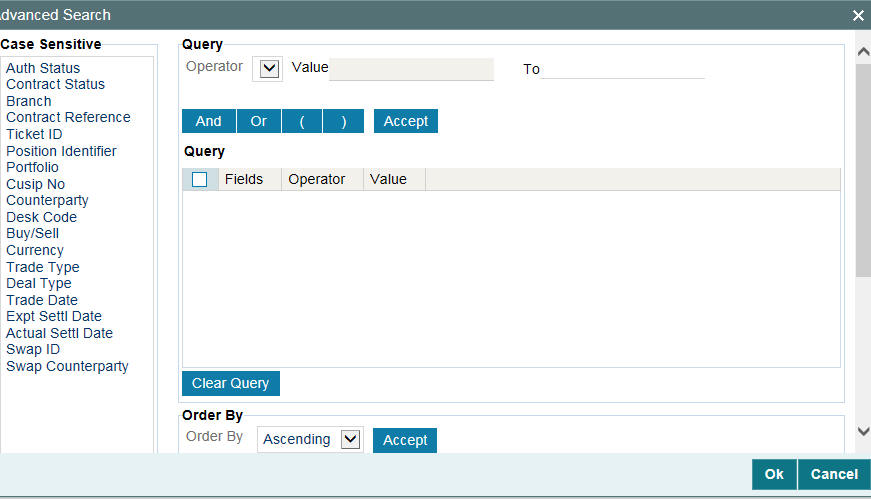Select the Counterparty field

(x=47, y=201)
